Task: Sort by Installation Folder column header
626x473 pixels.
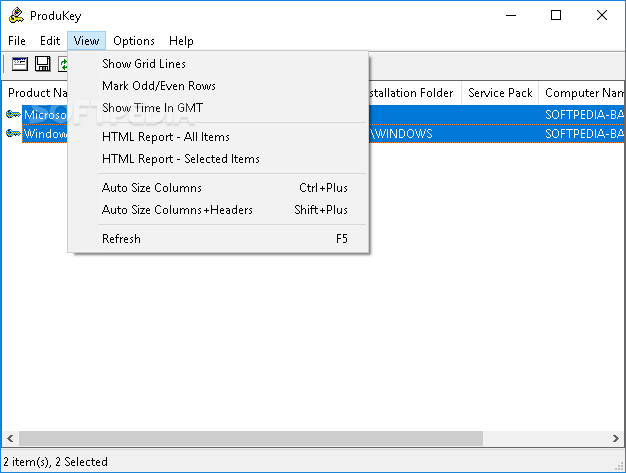Action: [x=415, y=93]
